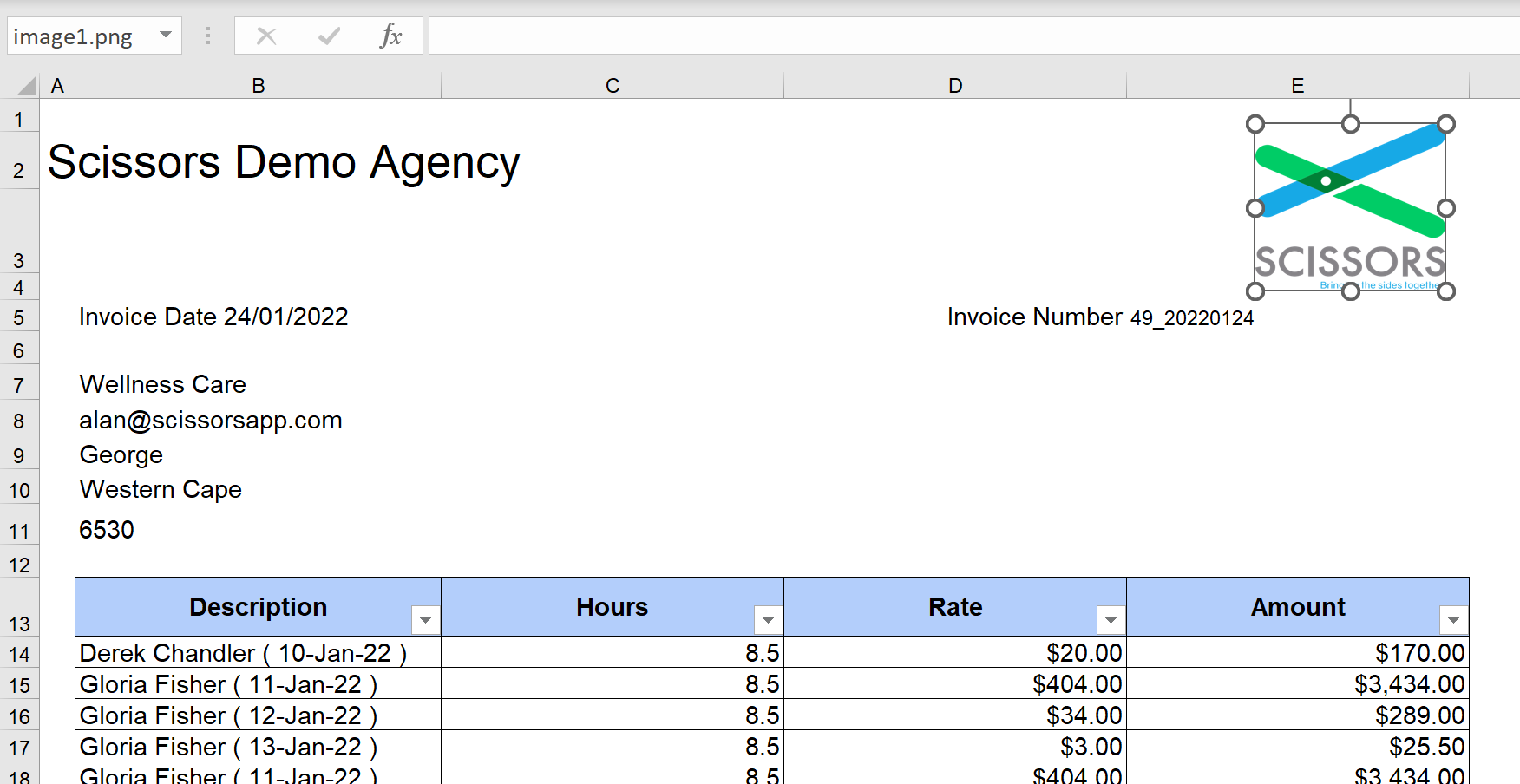Viewport: 1520px width, 784px height.
Task: Click the Cancel (X) formula bar icon
Action: tap(266, 36)
